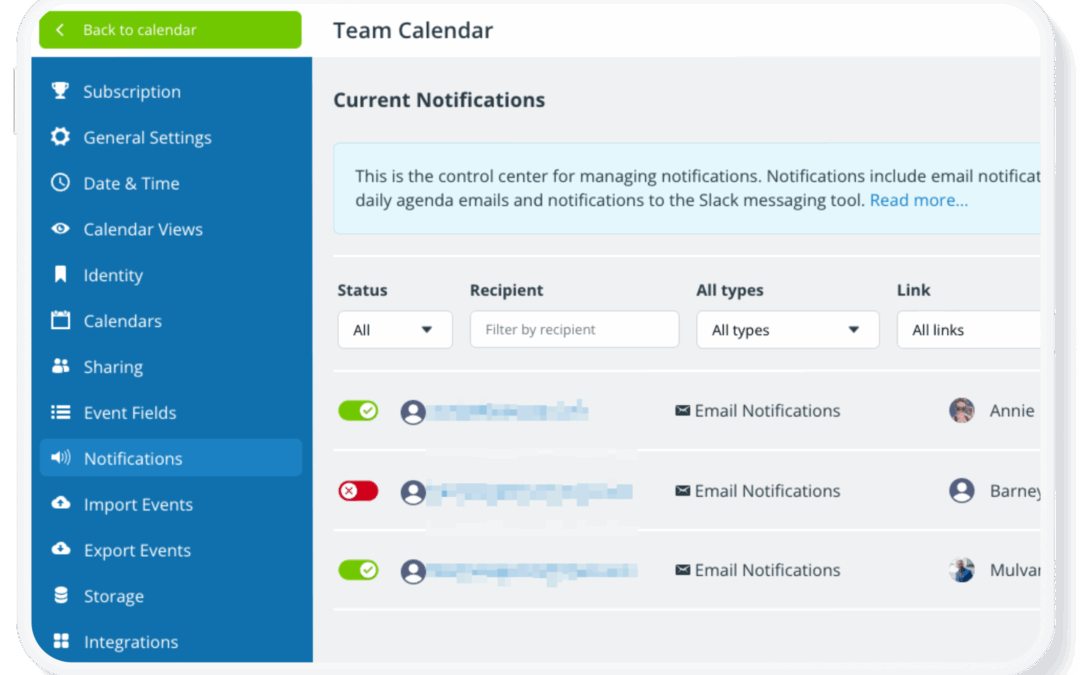The width and height of the screenshot is (1080, 675).
Task: Select the Subscription trophy icon
Action: point(59,91)
